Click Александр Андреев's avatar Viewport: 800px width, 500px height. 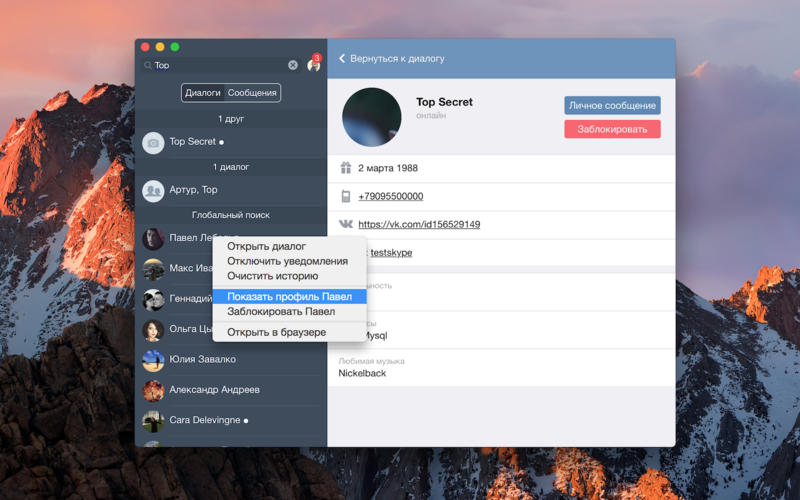(153, 391)
